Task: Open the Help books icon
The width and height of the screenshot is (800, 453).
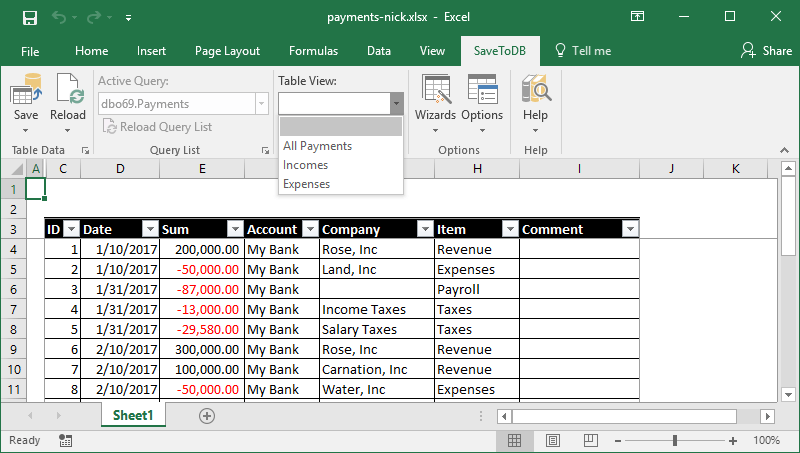Action: 536,89
